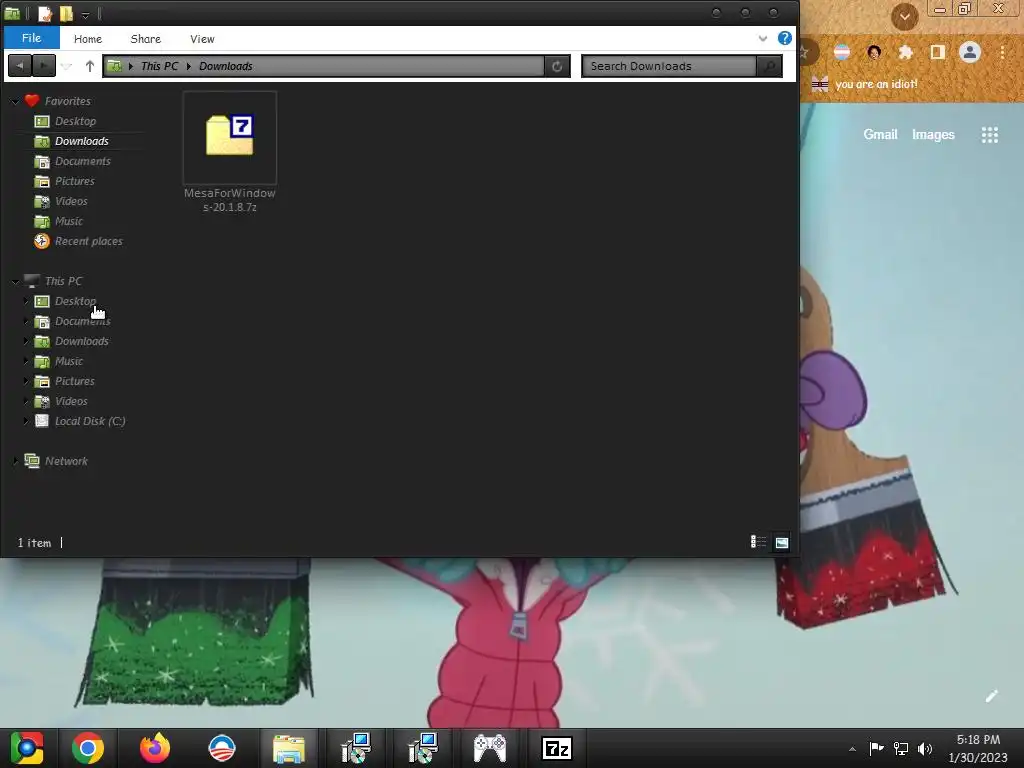Refresh the Downloads folder view

point(557,66)
